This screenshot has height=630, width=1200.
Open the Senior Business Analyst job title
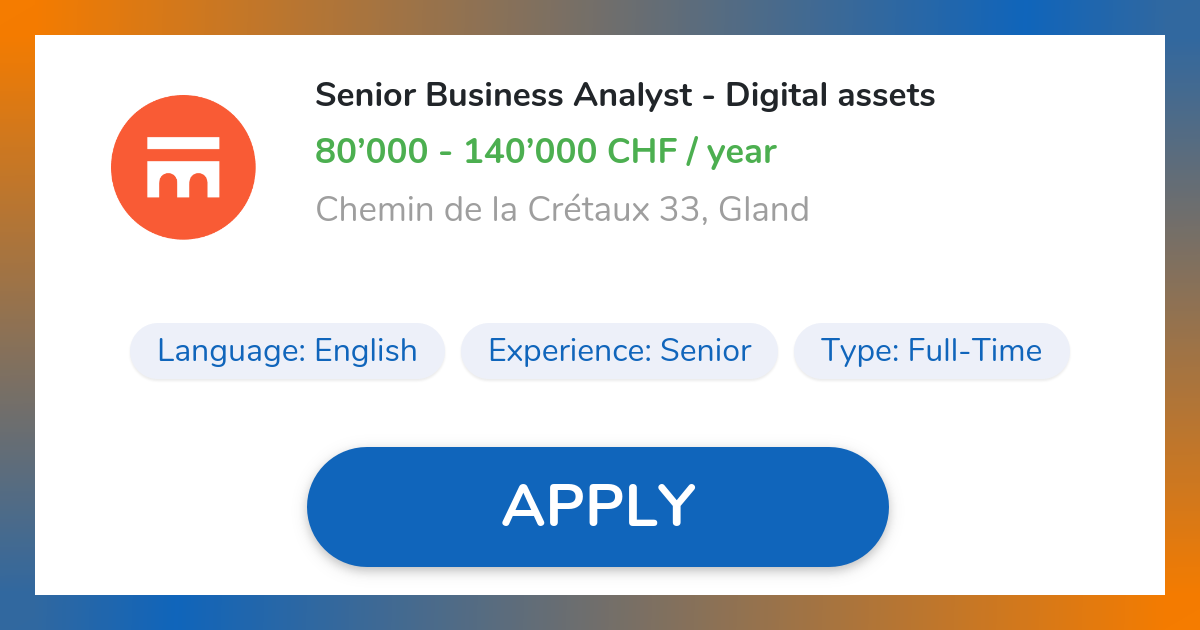(x=625, y=95)
